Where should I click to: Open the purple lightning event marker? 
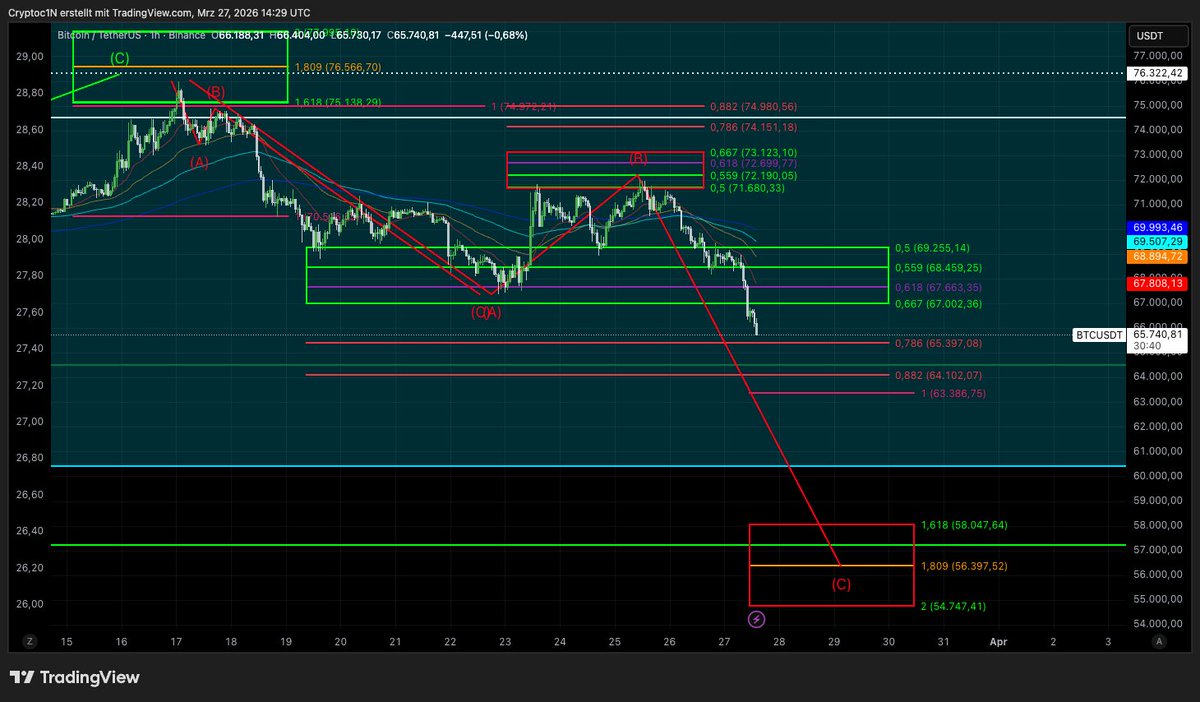(757, 620)
